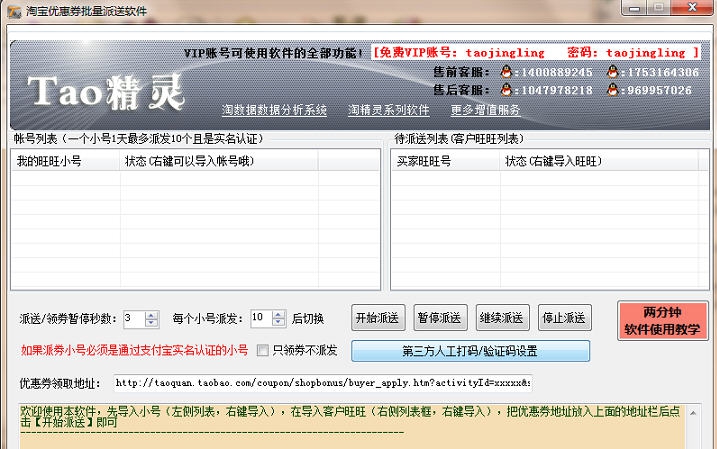
Task: Minimize the 淘宝优惠券批量派送软件 window
Action: (x=634, y=8)
